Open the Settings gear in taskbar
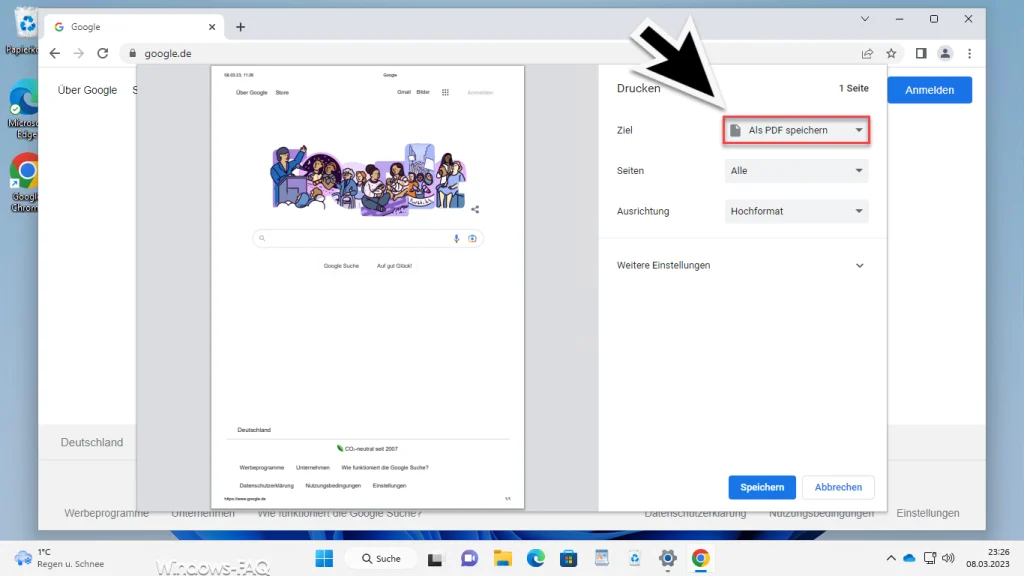Screen dimensions: 1024x576 click(x=667, y=558)
